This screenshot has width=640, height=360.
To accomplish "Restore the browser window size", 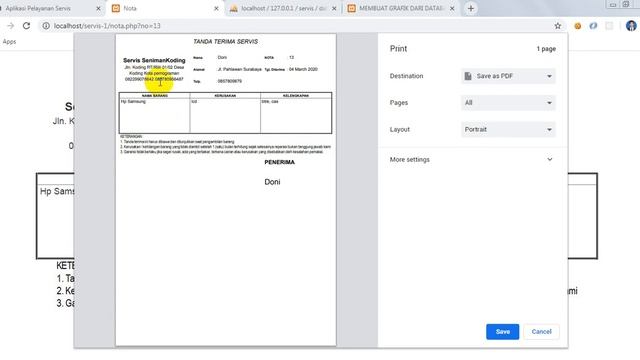I will [x=626, y=4].
